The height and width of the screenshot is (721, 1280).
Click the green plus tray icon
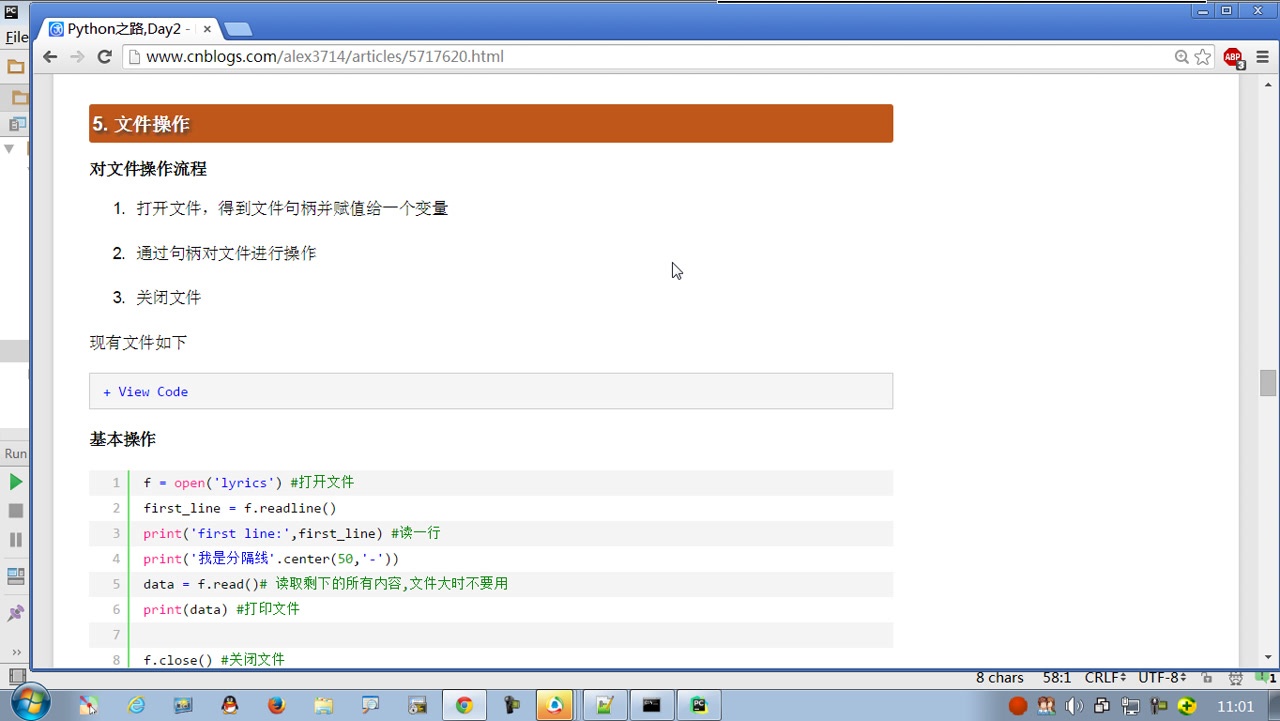tap(1186, 706)
